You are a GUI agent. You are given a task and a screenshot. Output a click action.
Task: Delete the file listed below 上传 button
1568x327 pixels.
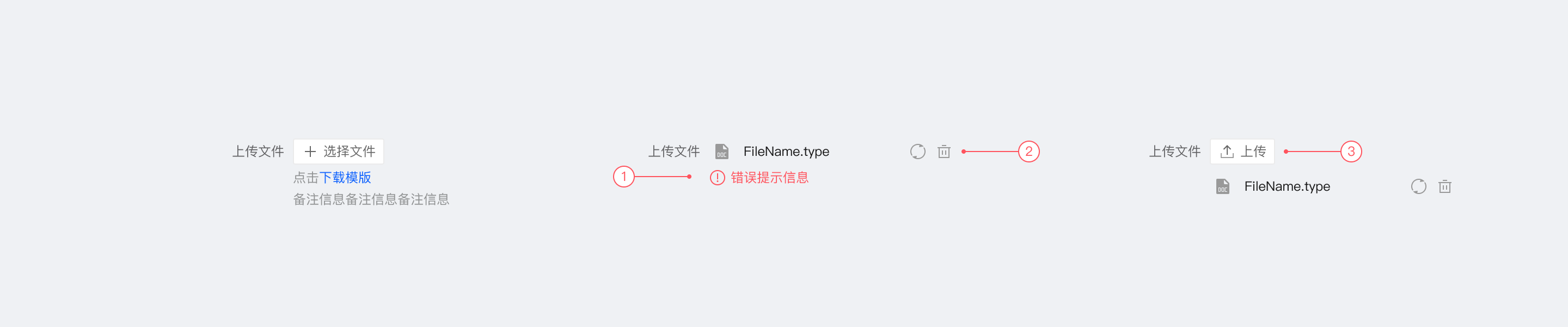tap(1444, 186)
